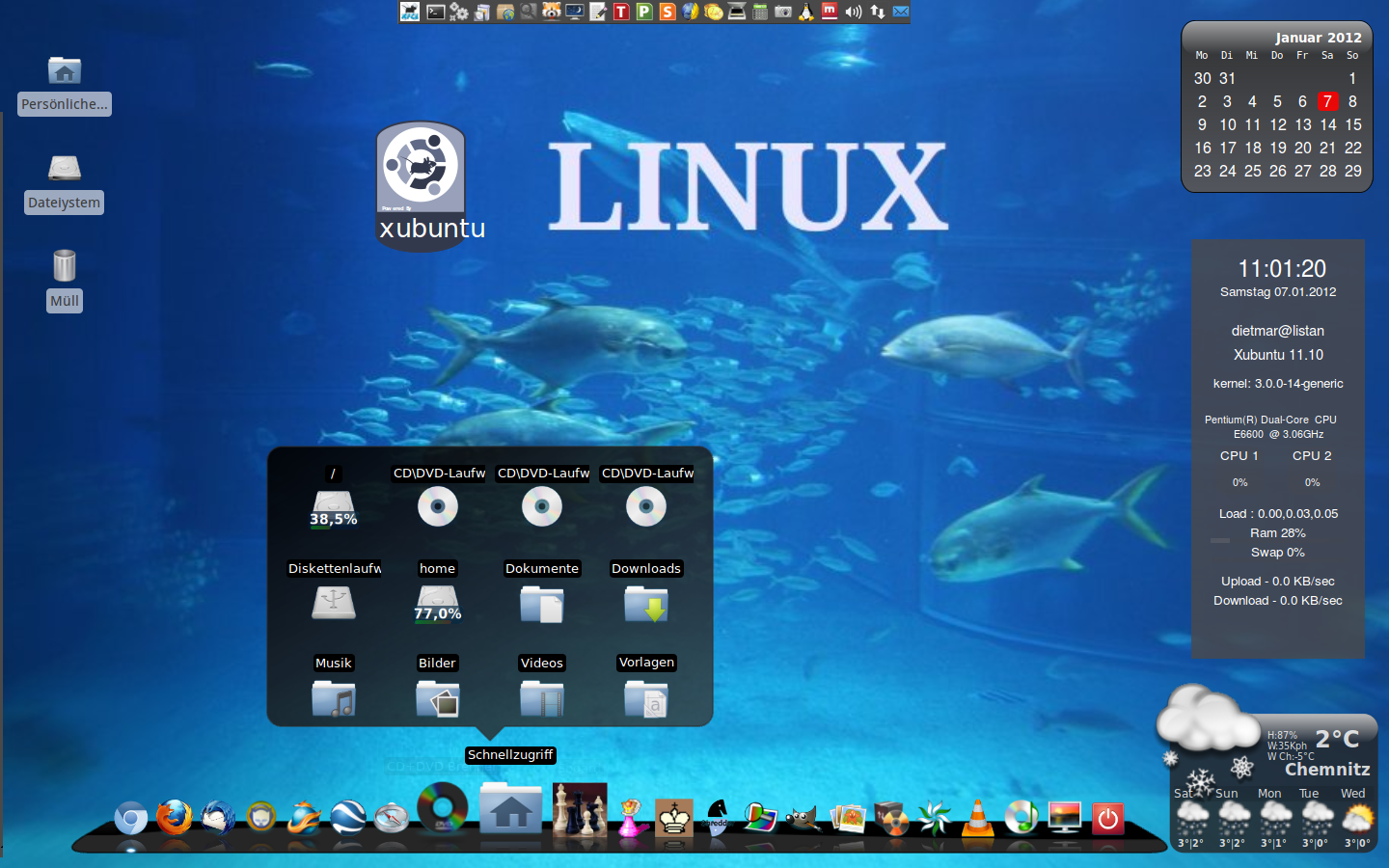Open the Downloads folder in popup
The width and height of the screenshot is (1389, 868).
[x=646, y=604]
